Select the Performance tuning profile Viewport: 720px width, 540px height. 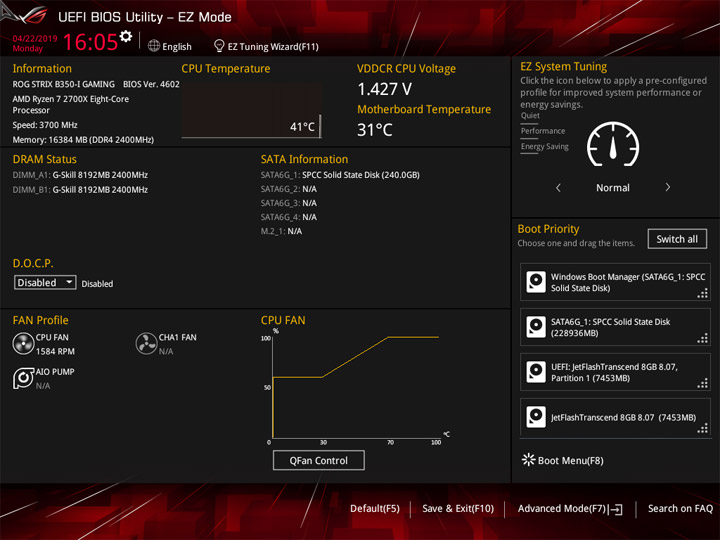pyautogui.click(x=543, y=131)
